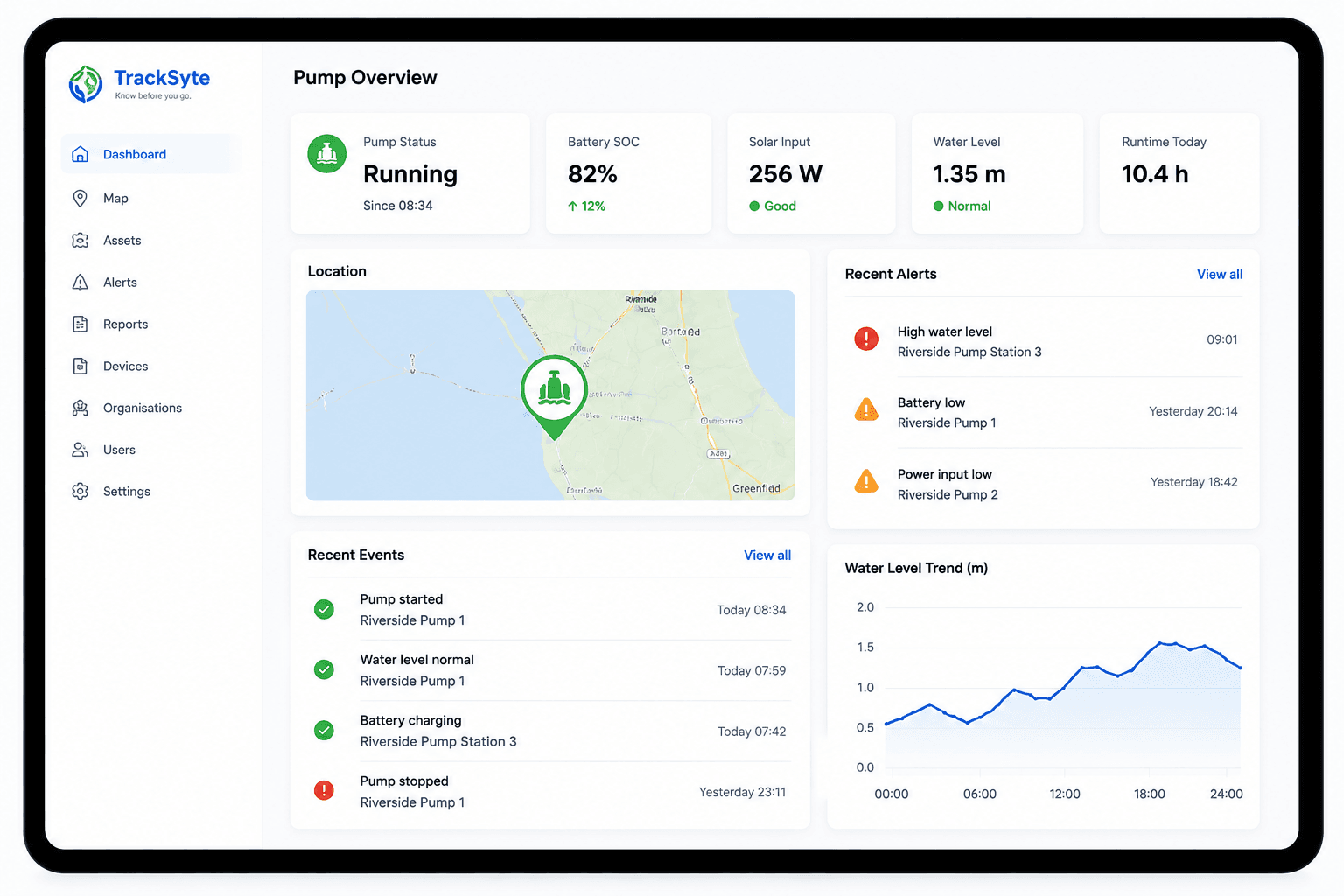Click the red alert icon for High water level
Image resolution: width=1344 pixels, height=896 pixels.
[x=866, y=339]
